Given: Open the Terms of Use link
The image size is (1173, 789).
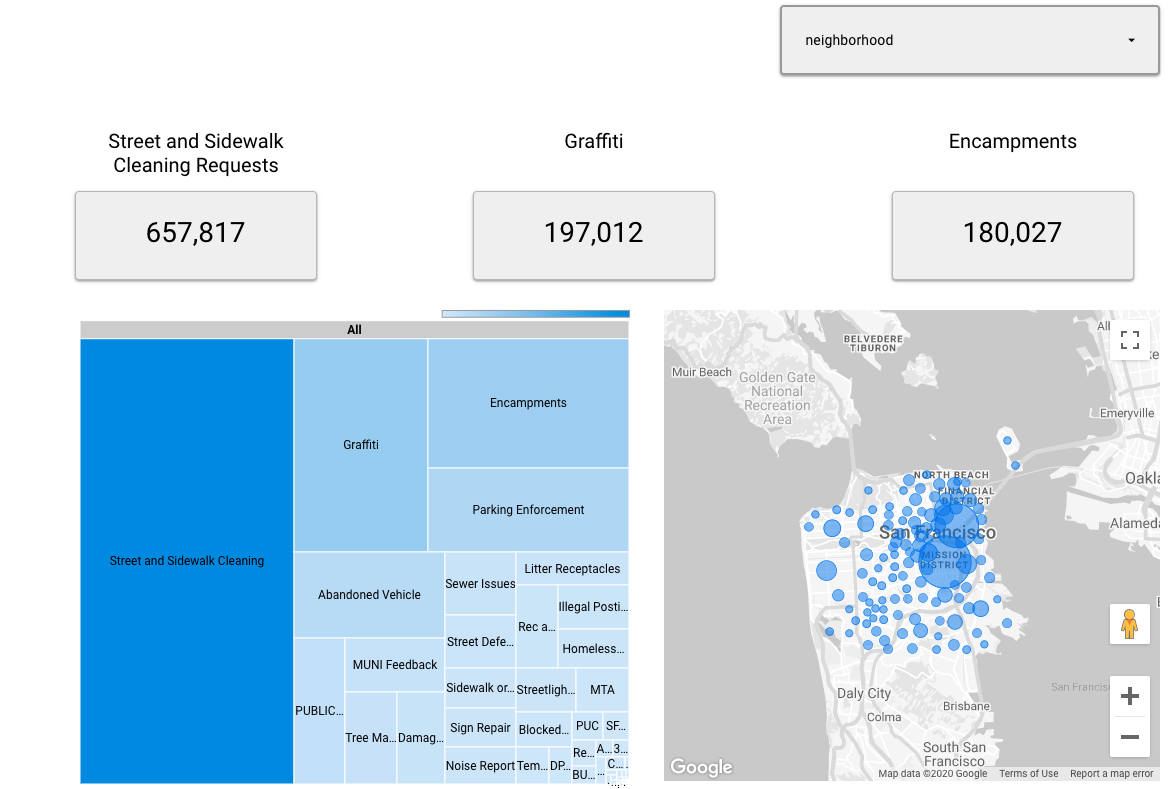Looking at the screenshot, I should coord(1028,773).
